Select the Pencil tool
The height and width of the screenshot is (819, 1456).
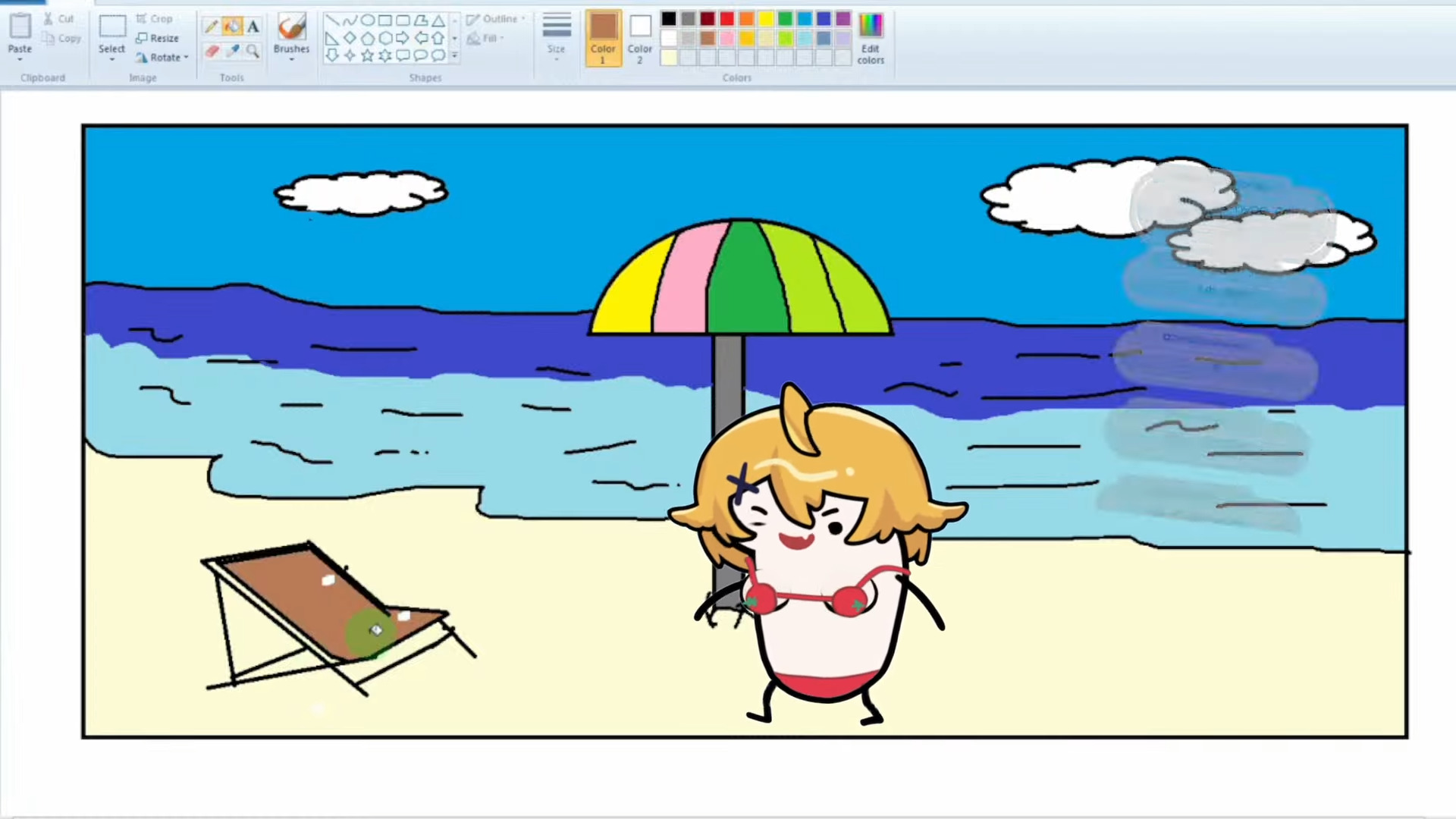tap(212, 27)
